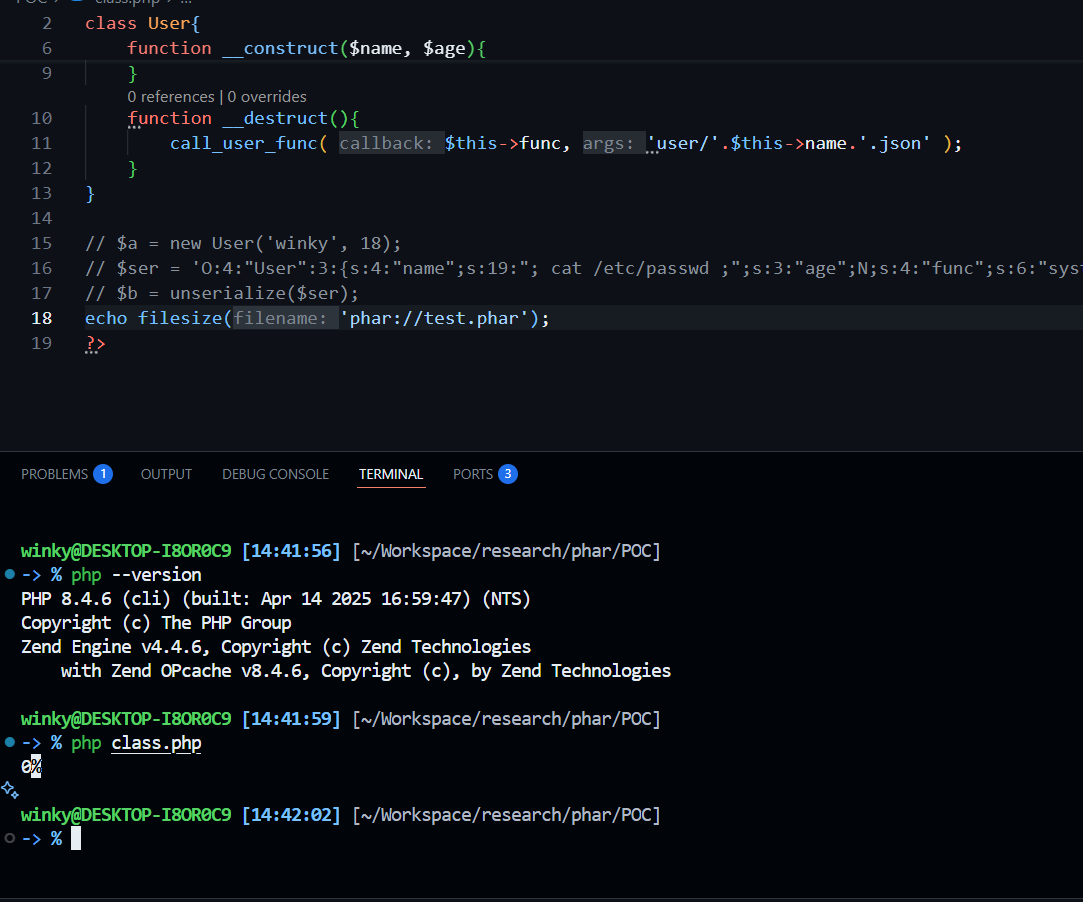Open the DEBUG CONSOLE tab
Screen dimensions: 1083x902
275,474
